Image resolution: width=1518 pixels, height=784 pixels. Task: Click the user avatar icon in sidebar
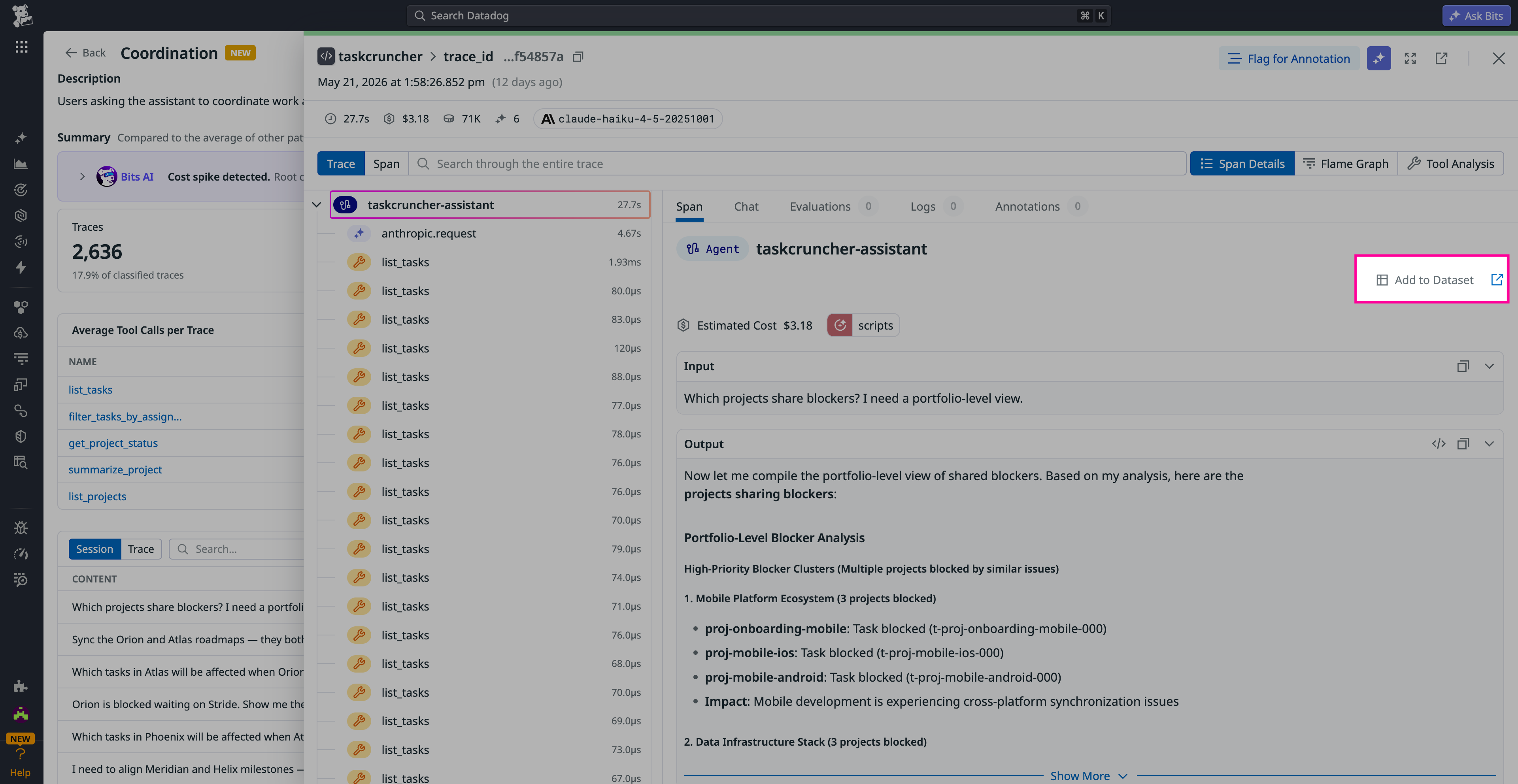point(21,714)
